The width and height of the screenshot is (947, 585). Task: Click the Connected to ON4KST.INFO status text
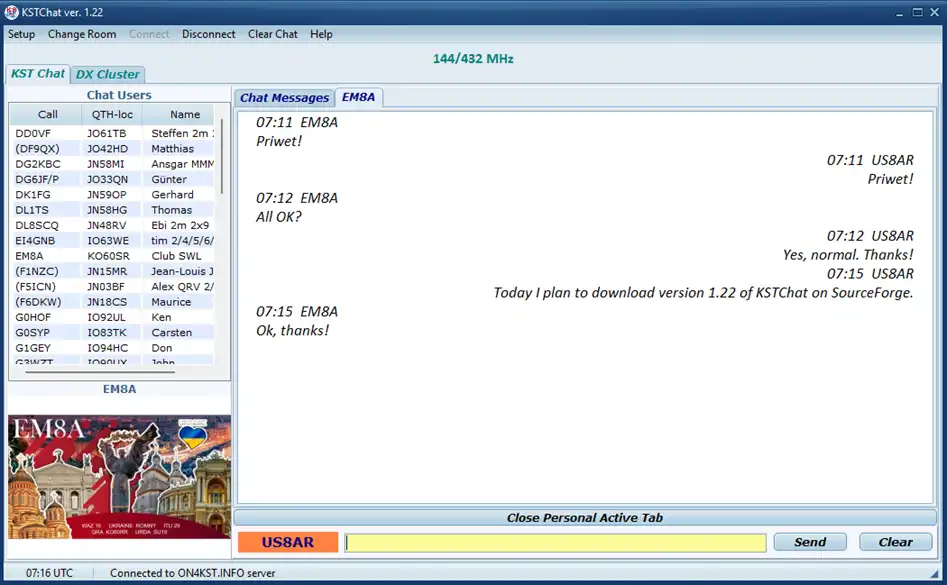coord(192,573)
